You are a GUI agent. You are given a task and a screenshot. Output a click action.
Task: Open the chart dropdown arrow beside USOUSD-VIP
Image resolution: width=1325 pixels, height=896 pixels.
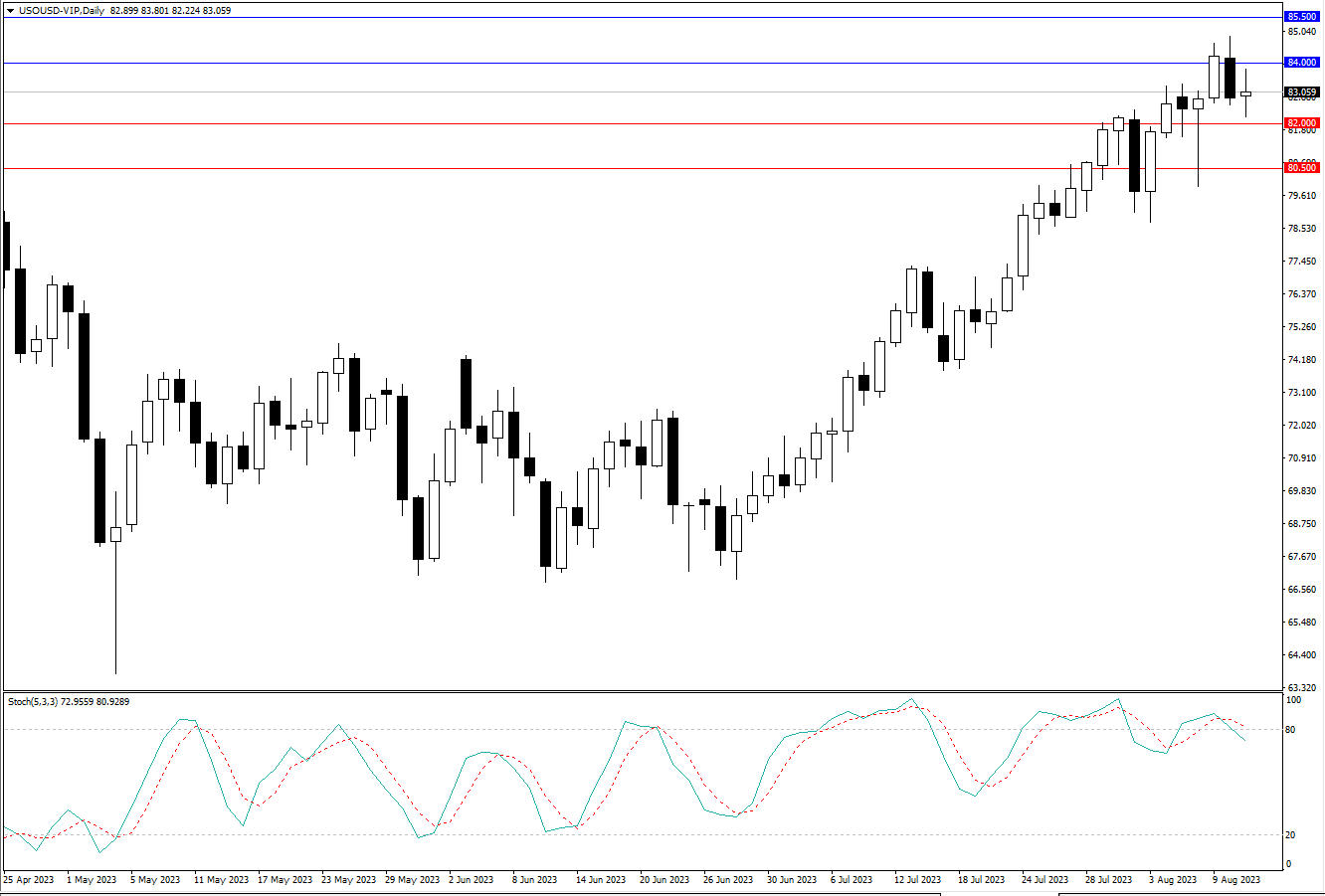click(x=10, y=9)
